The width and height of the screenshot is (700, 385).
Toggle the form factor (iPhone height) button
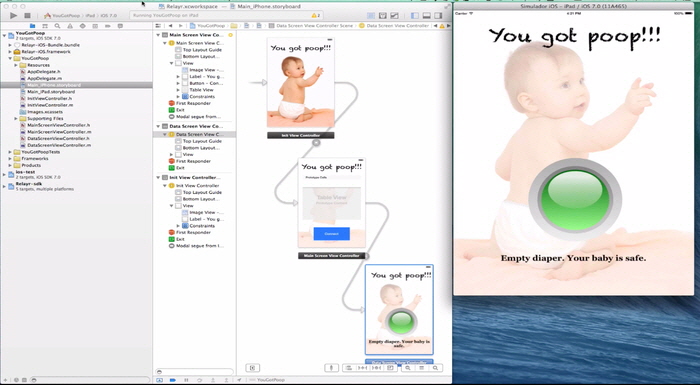(x=331, y=368)
